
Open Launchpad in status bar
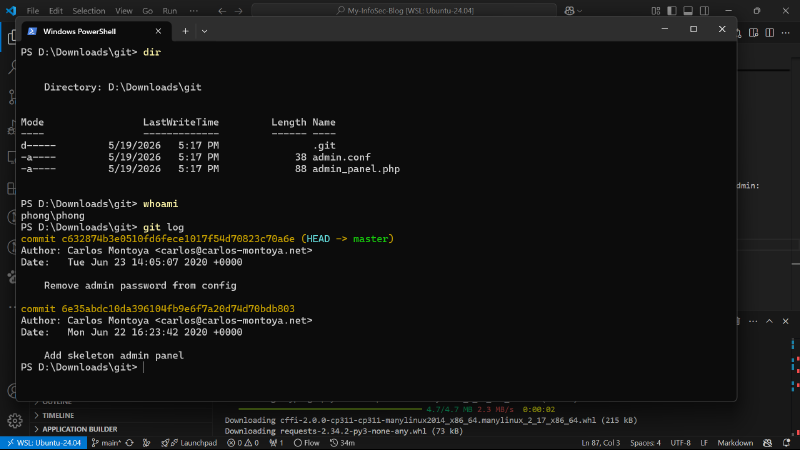tap(189, 443)
